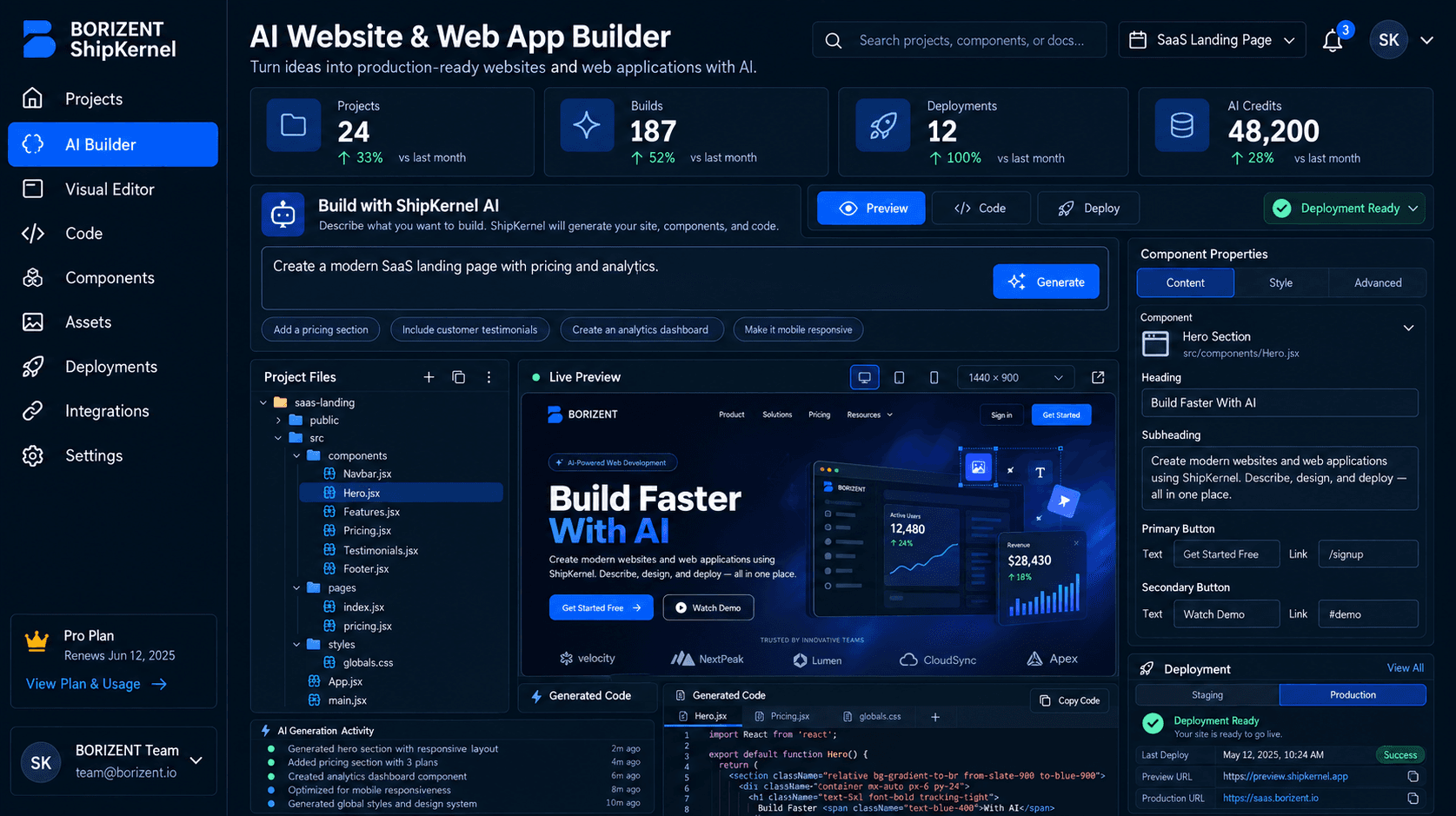Copy the Preview URL
Image resolution: width=1456 pixels, height=816 pixels.
tap(1413, 776)
